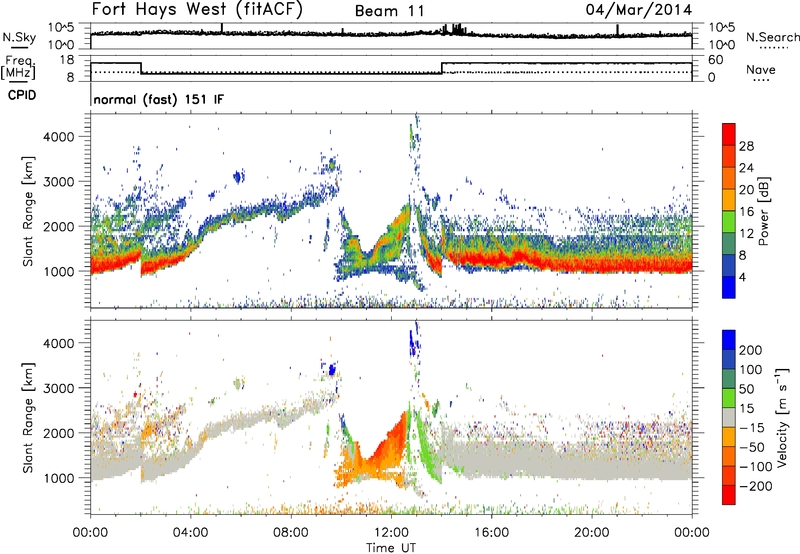The height and width of the screenshot is (554, 800).
Task: Click the 'Fort Hays West (fitACF)' title
Action: 197,10
